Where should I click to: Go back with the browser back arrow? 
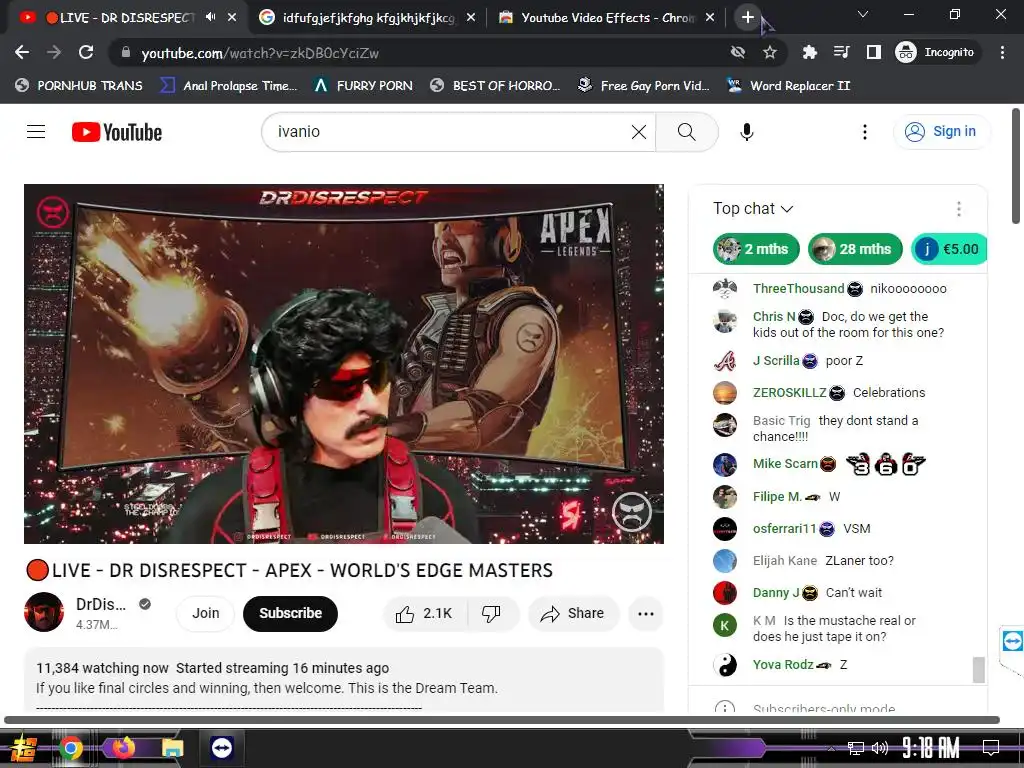(x=22, y=52)
